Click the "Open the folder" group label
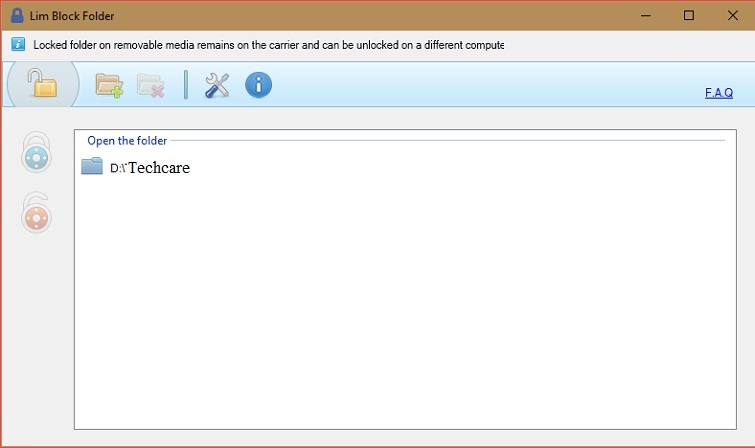This screenshot has width=755, height=448. (x=127, y=141)
